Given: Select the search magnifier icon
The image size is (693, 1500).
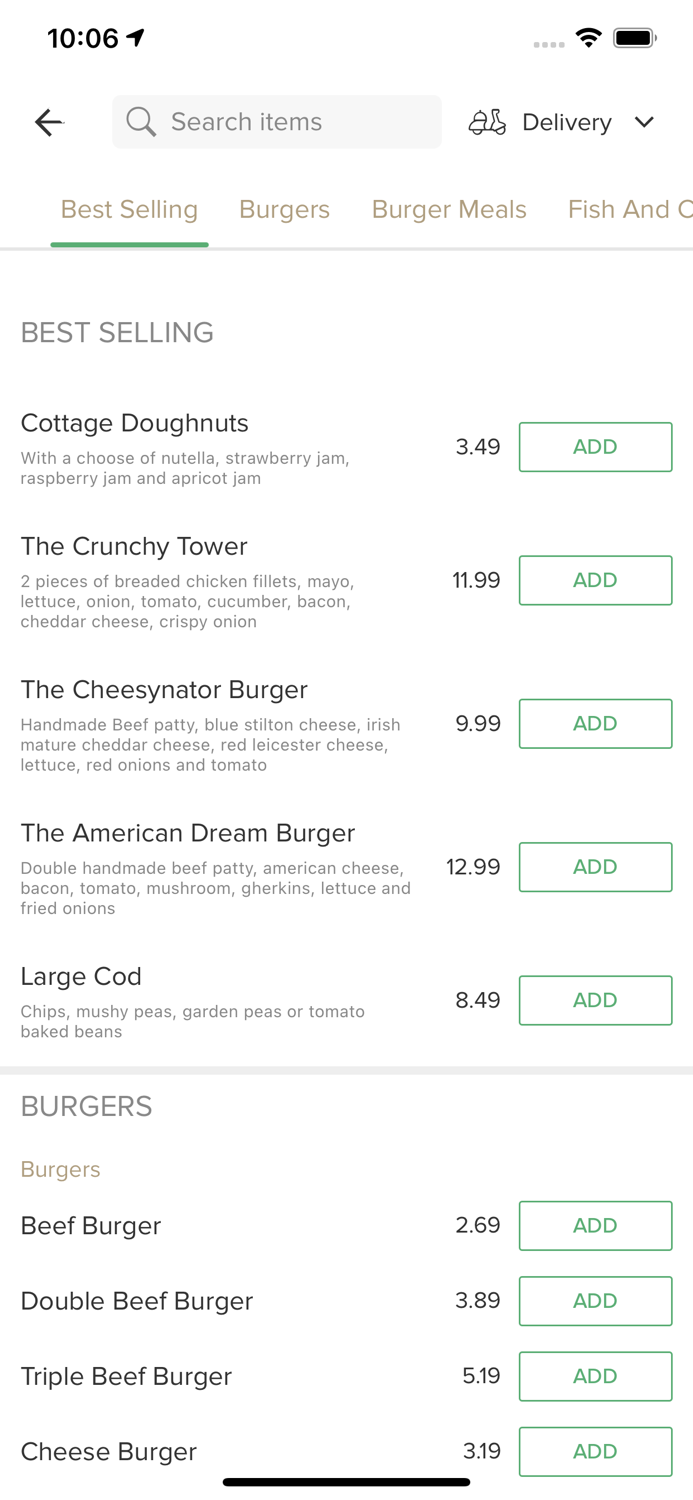Looking at the screenshot, I should (x=141, y=122).
